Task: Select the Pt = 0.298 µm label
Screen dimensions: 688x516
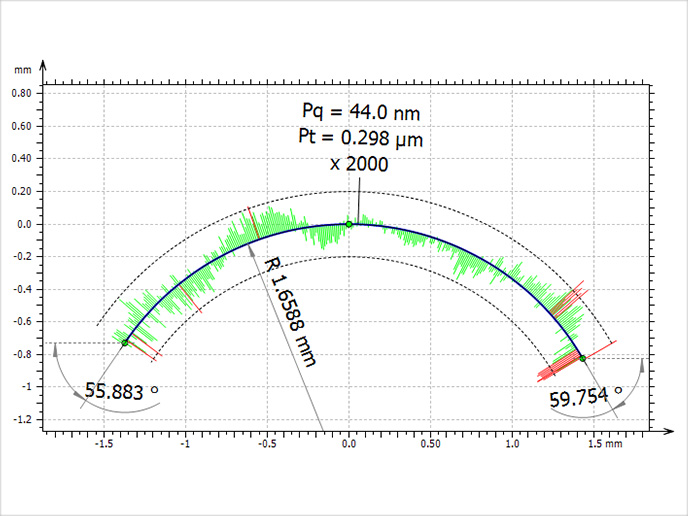Action: coord(360,138)
